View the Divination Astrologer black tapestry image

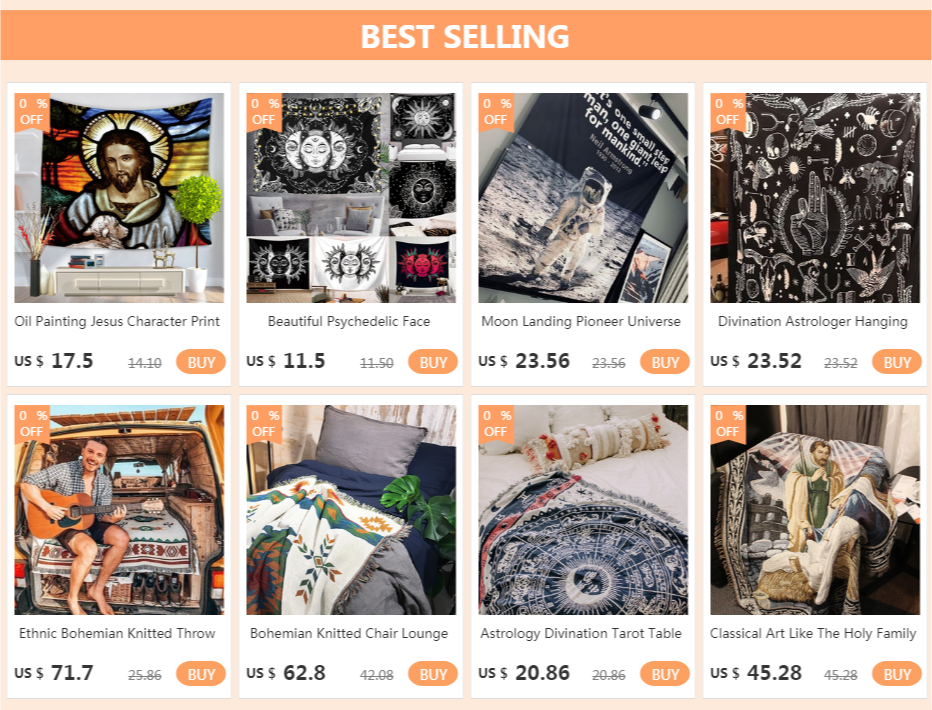pyautogui.click(x=815, y=198)
